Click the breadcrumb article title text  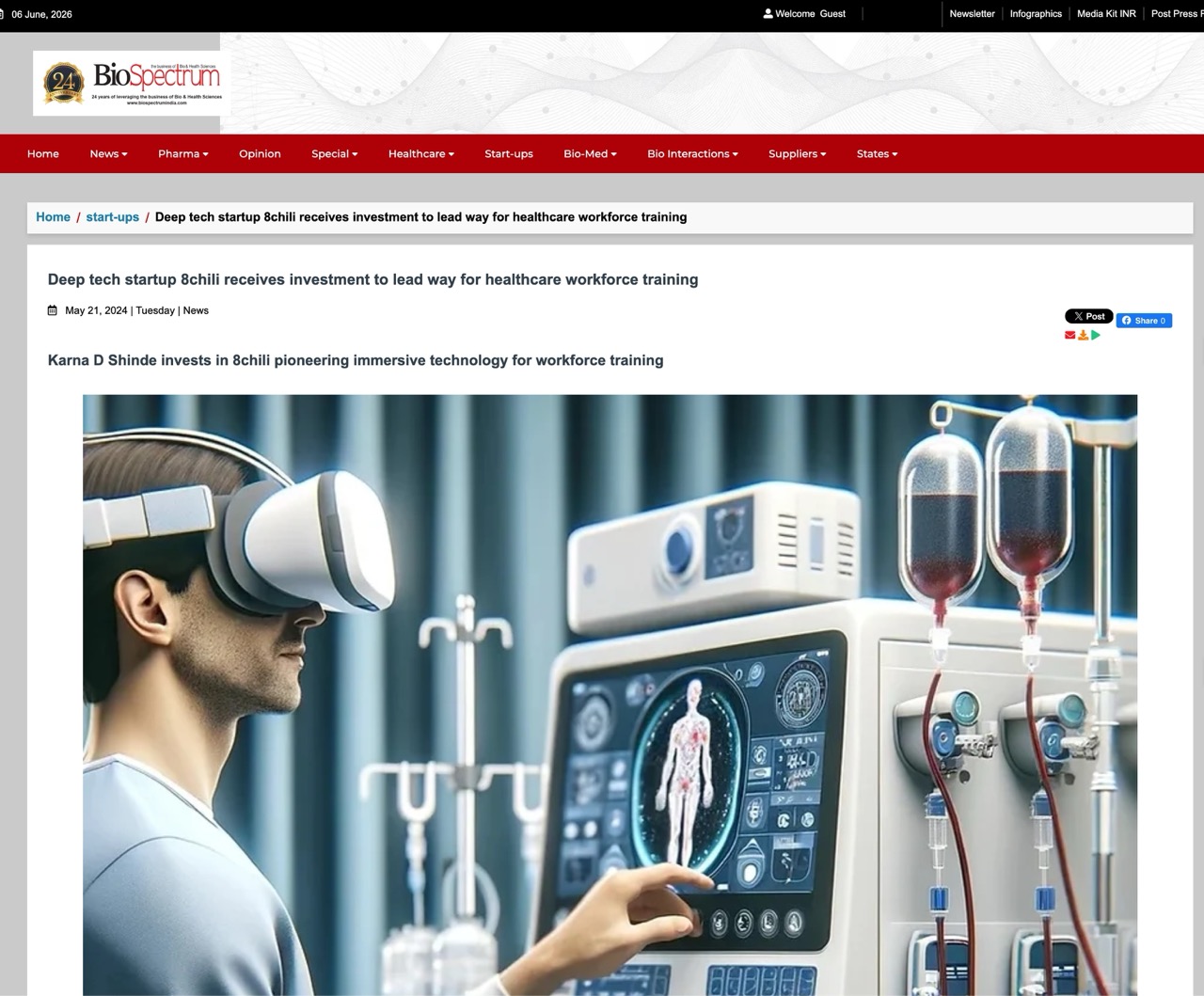click(420, 217)
